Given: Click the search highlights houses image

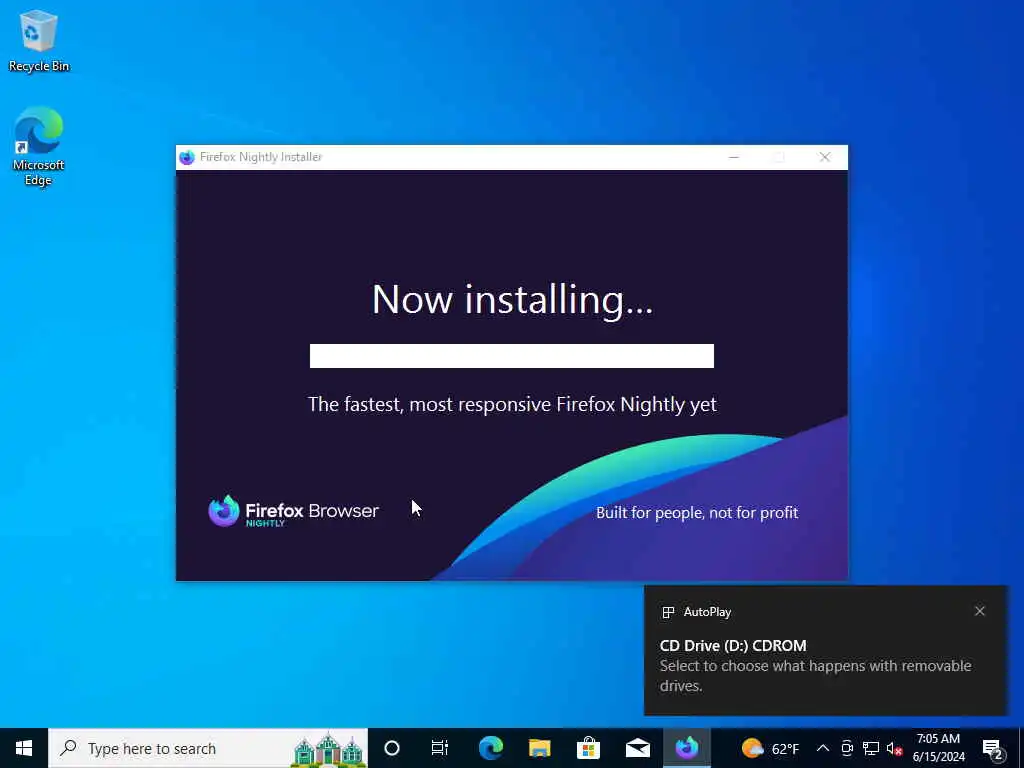Looking at the screenshot, I should coord(328,750).
